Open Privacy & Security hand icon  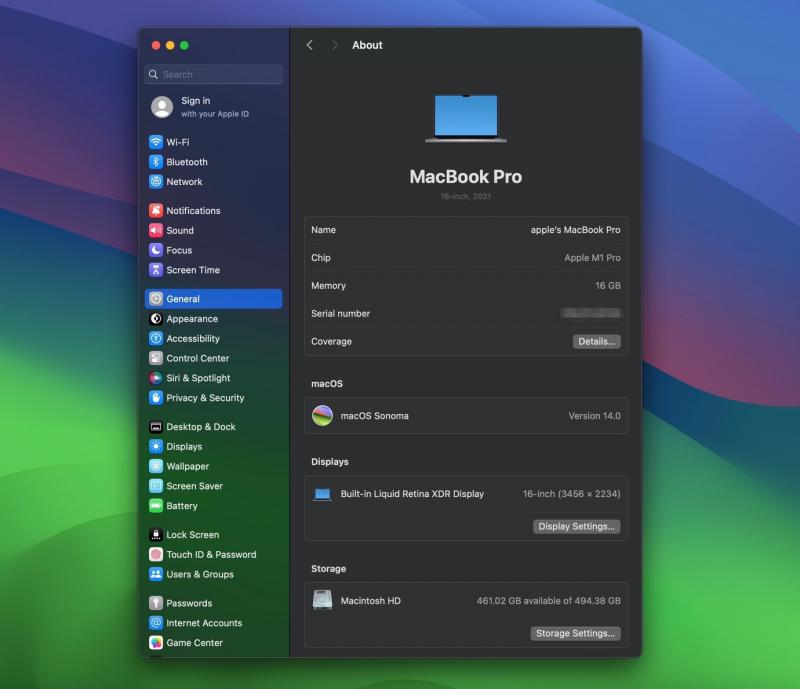[x=156, y=398]
